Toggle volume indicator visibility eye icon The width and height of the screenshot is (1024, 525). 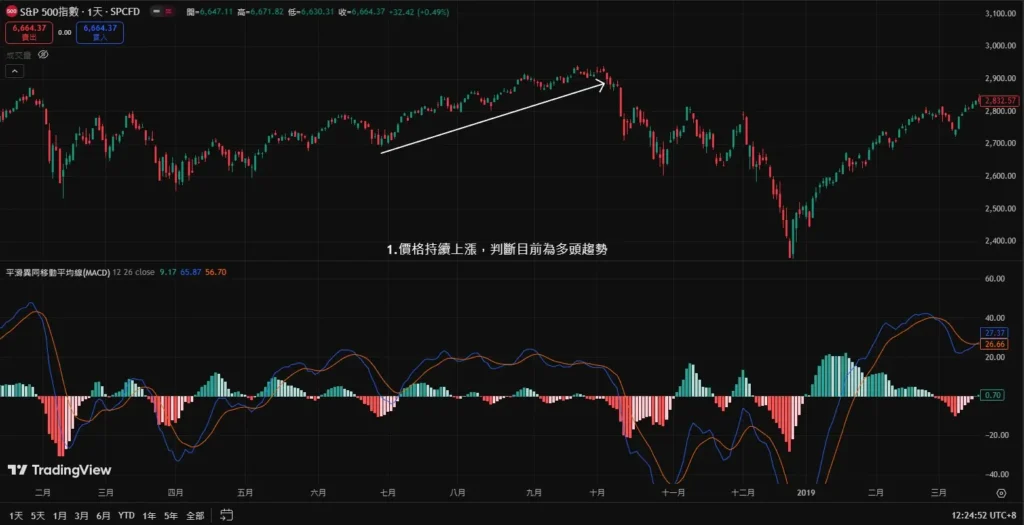tap(44, 55)
